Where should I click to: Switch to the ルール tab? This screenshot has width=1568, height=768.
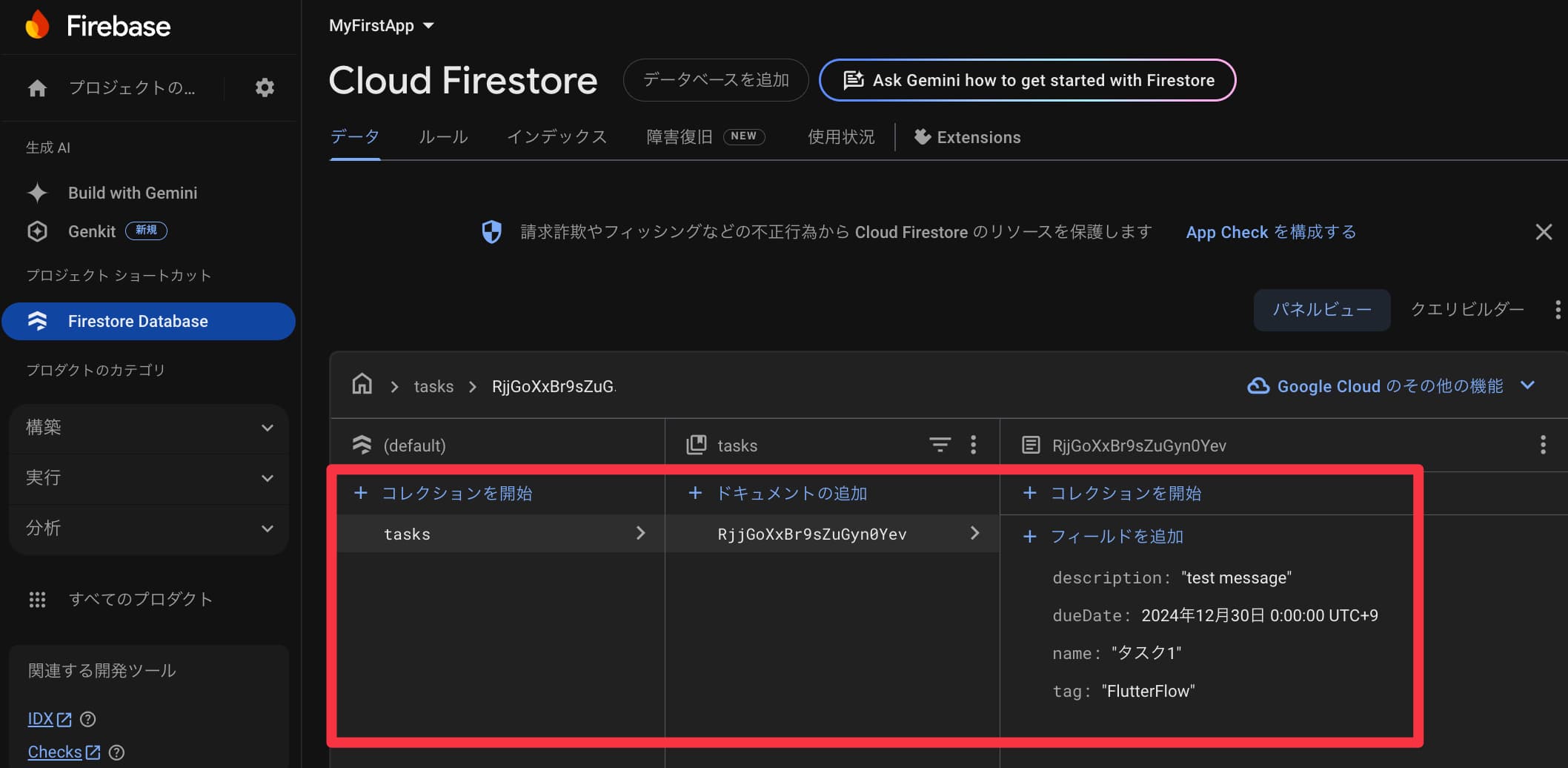coord(443,137)
